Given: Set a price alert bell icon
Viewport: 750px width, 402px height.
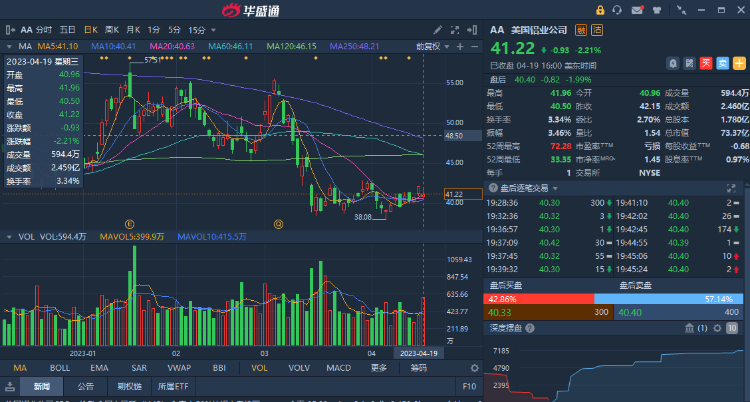Looking at the screenshot, I should pyautogui.click(x=673, y=63).
